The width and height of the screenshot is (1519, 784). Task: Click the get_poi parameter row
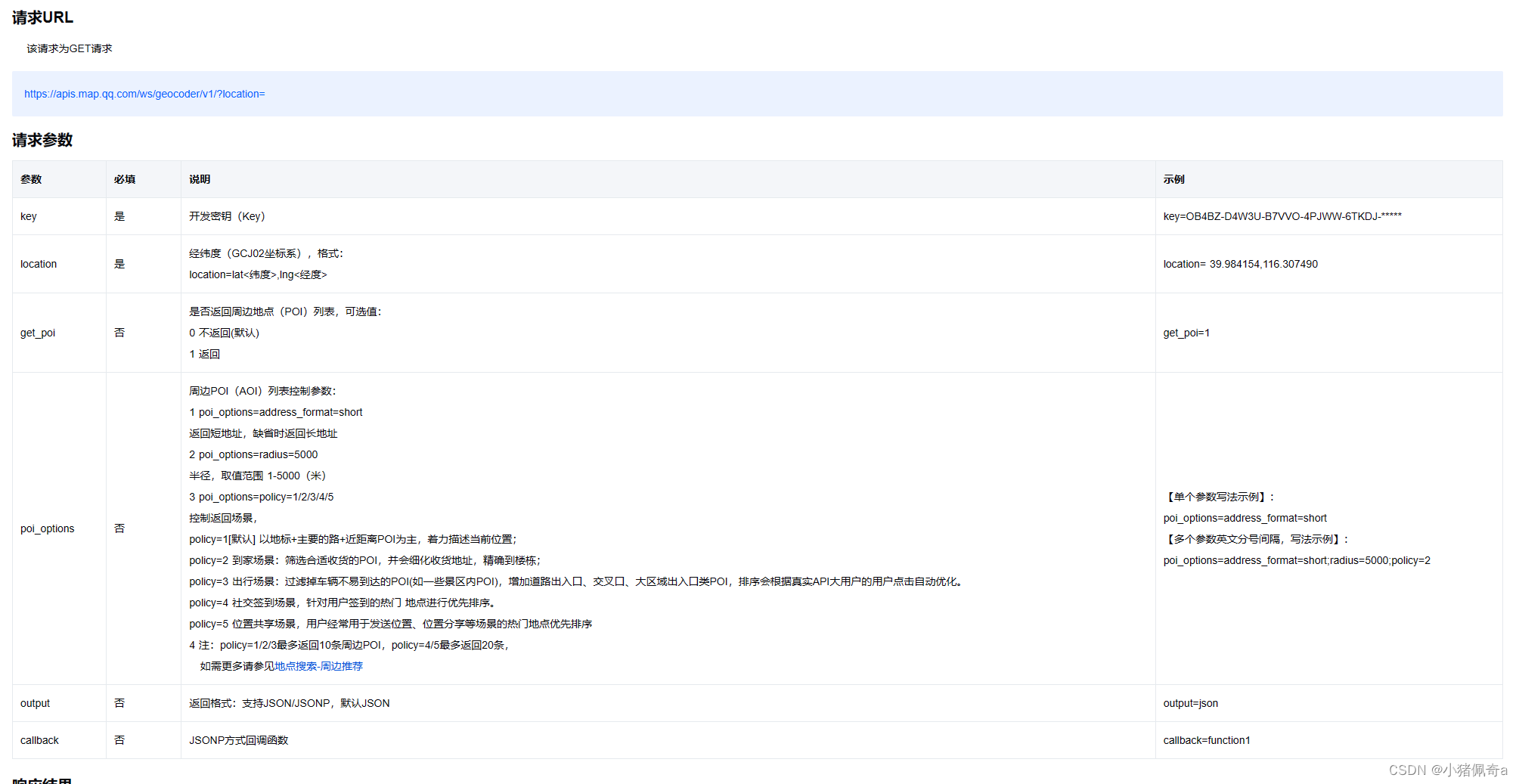(37, 333)
